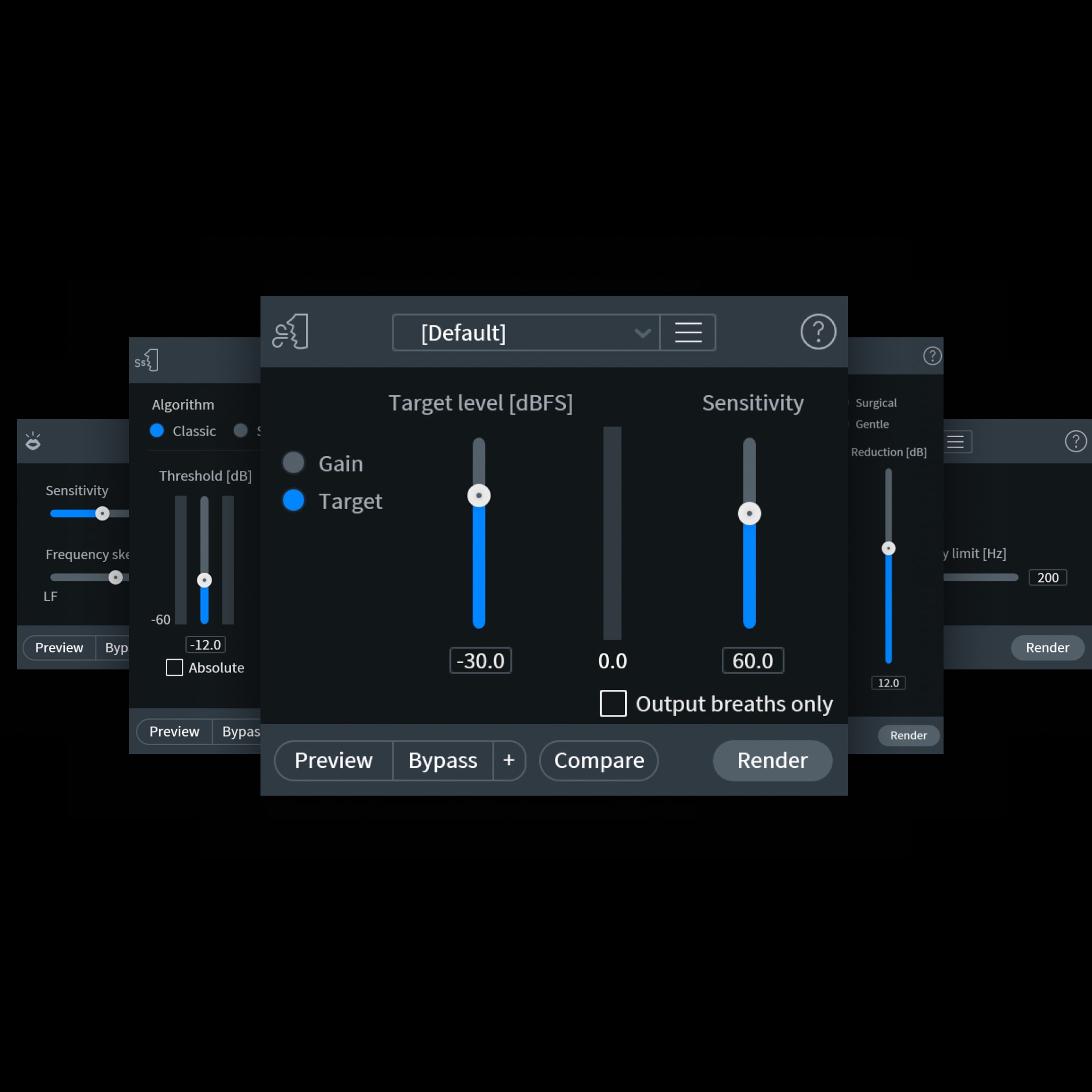Screen dimensions: 1092x1092
Task: Click the Compare button
Action: pyautogui.click(x=598, y=760)
